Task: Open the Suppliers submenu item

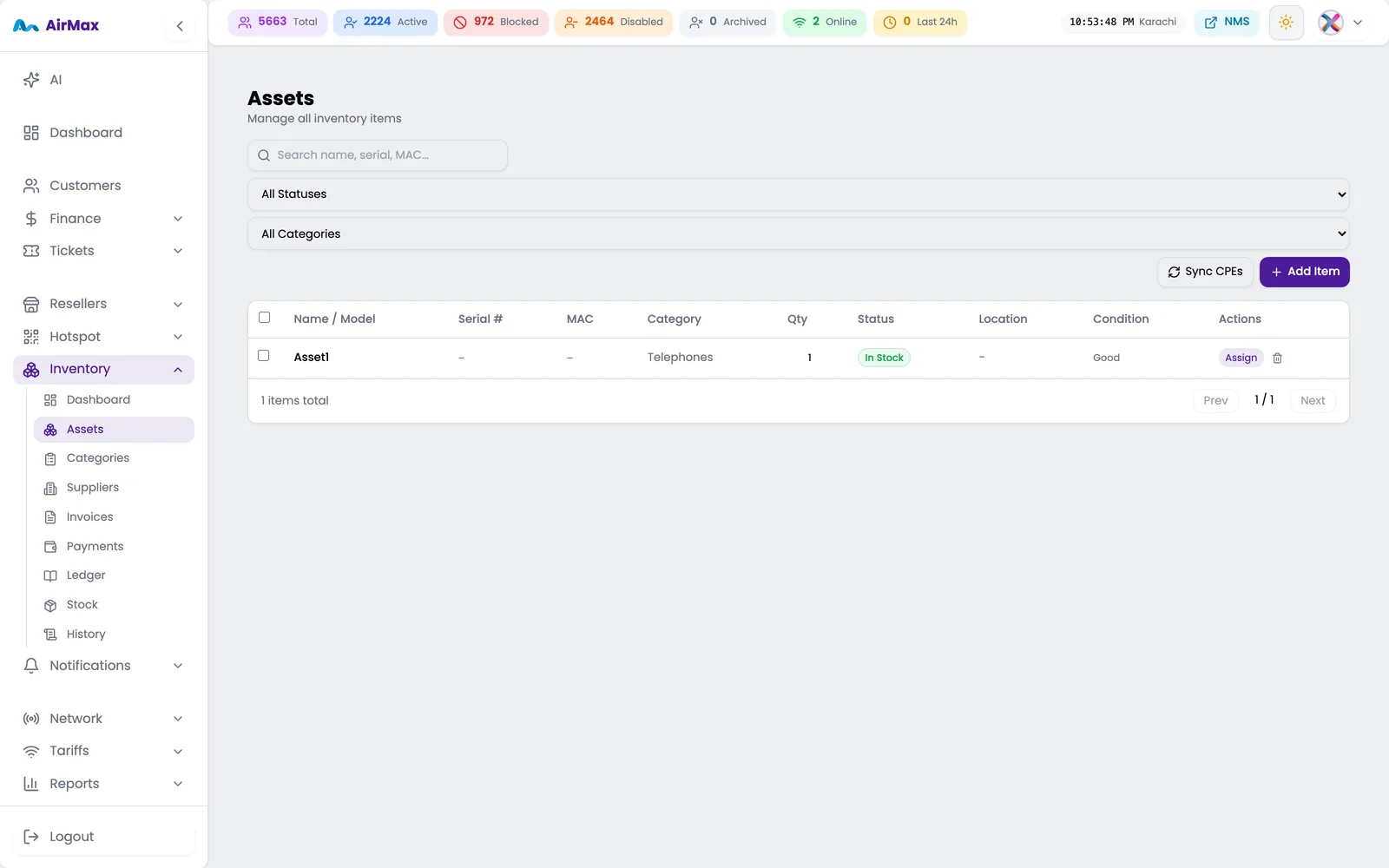Action: click(114, 488)
